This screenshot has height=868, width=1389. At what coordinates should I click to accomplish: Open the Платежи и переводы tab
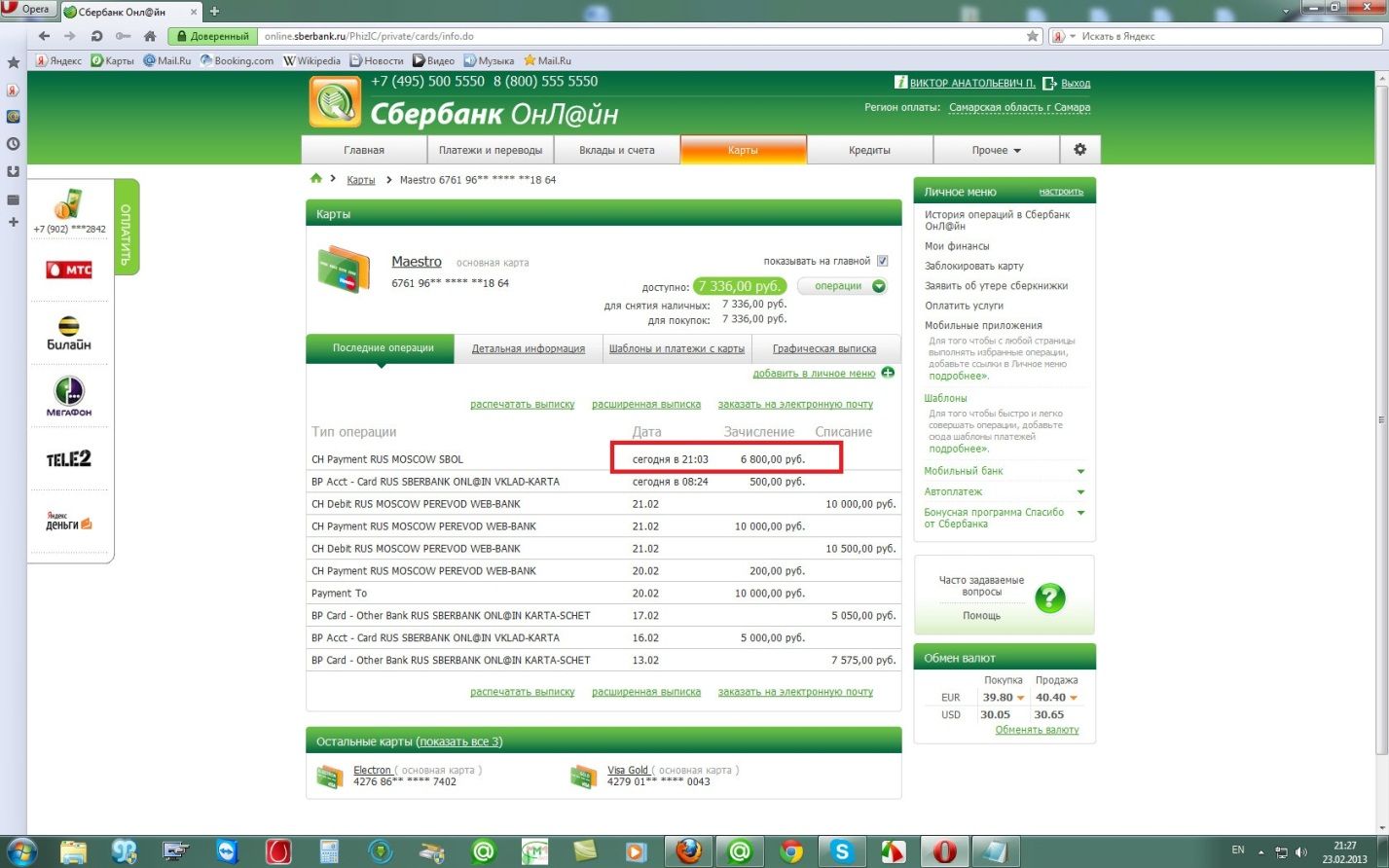[491, 150]
